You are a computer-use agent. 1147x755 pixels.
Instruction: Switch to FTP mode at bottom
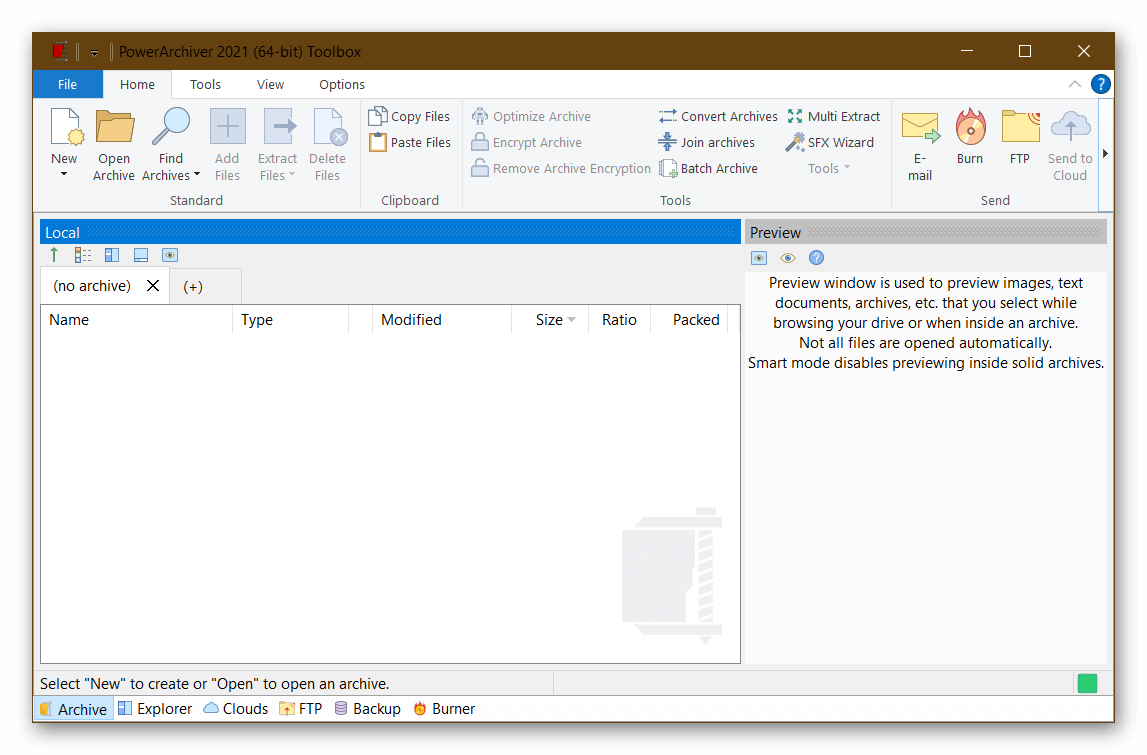[301, 709]
